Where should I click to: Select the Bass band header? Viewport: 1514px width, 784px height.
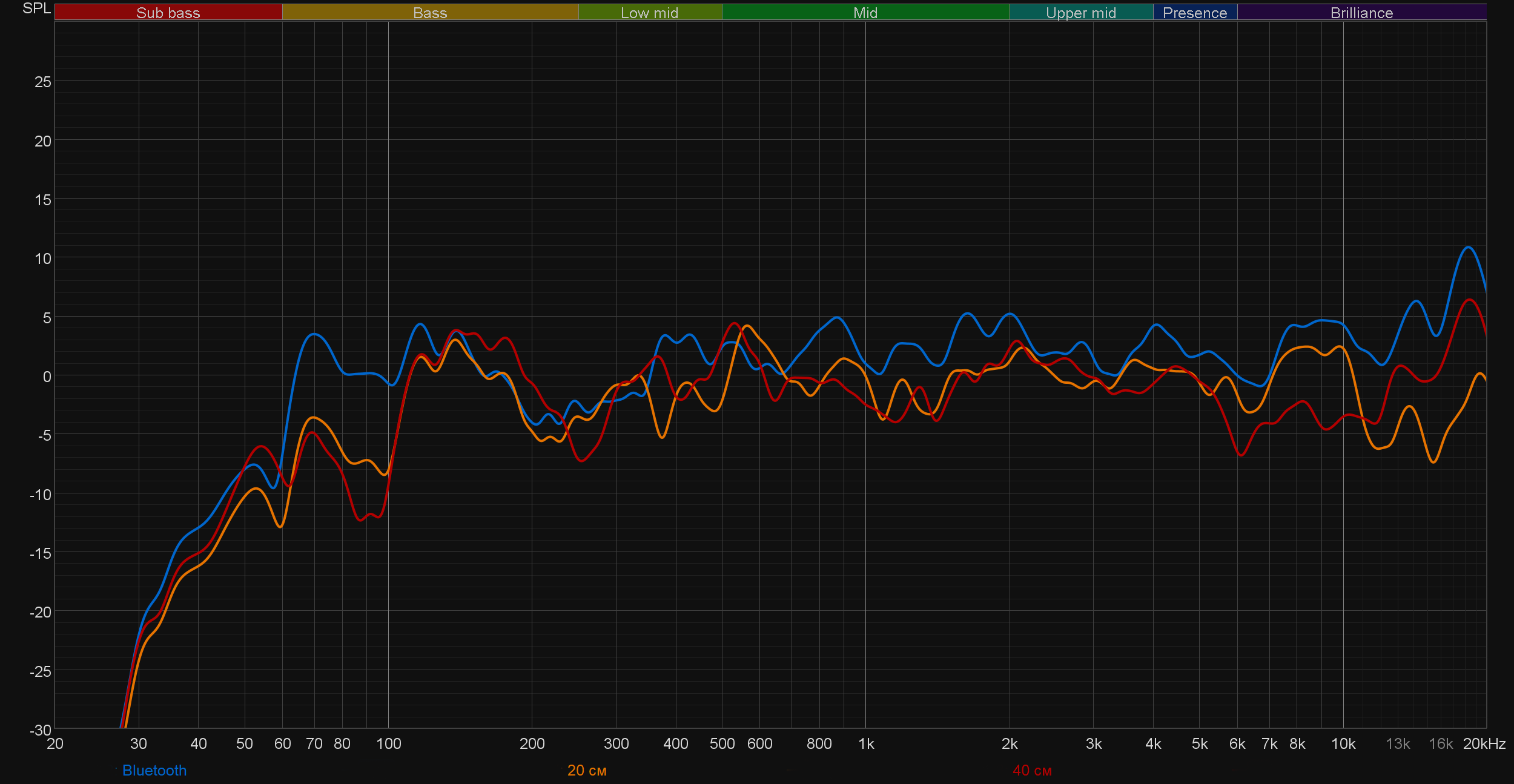pos(430,13)
